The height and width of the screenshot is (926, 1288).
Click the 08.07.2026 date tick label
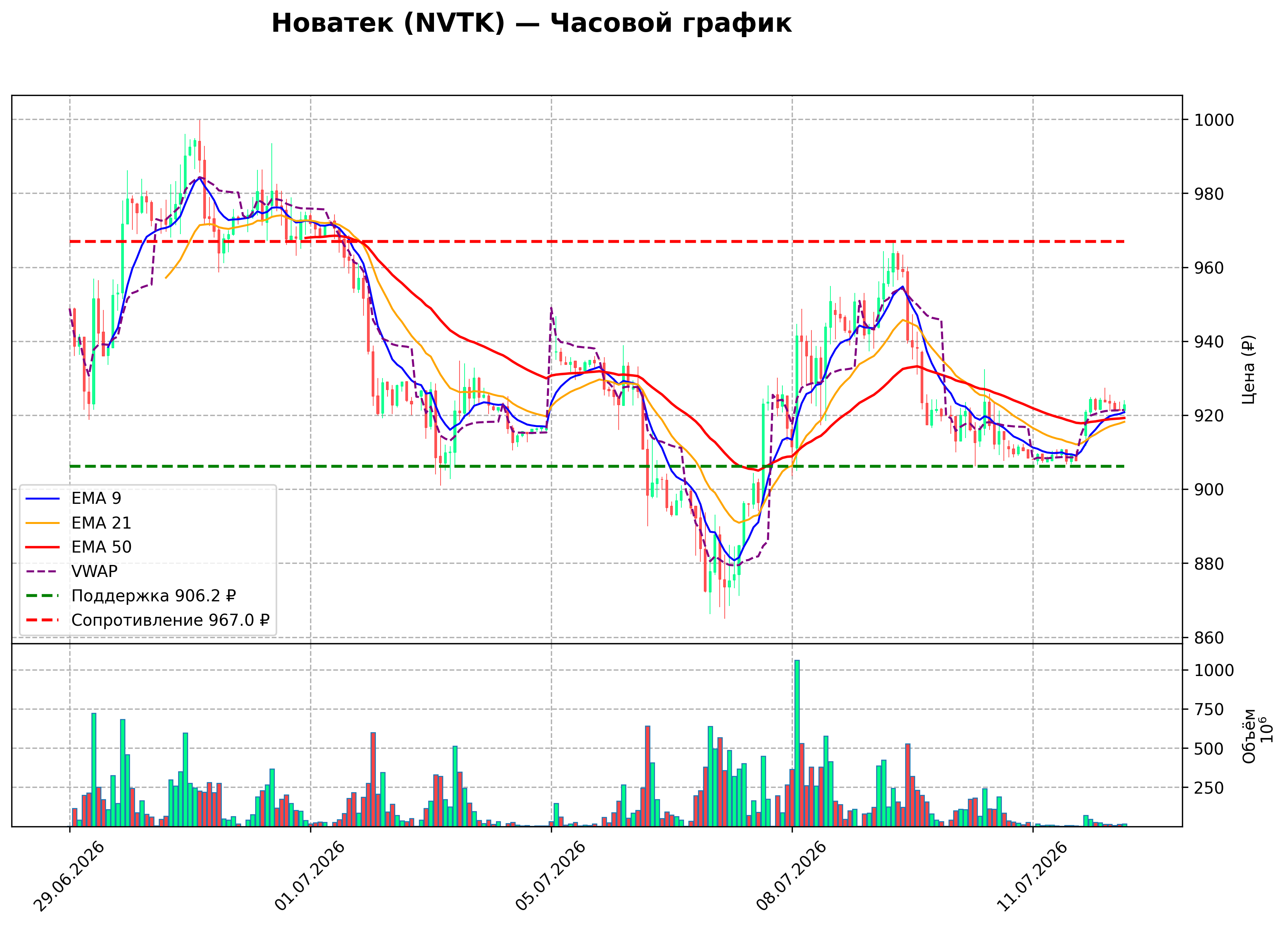[792, 877]
